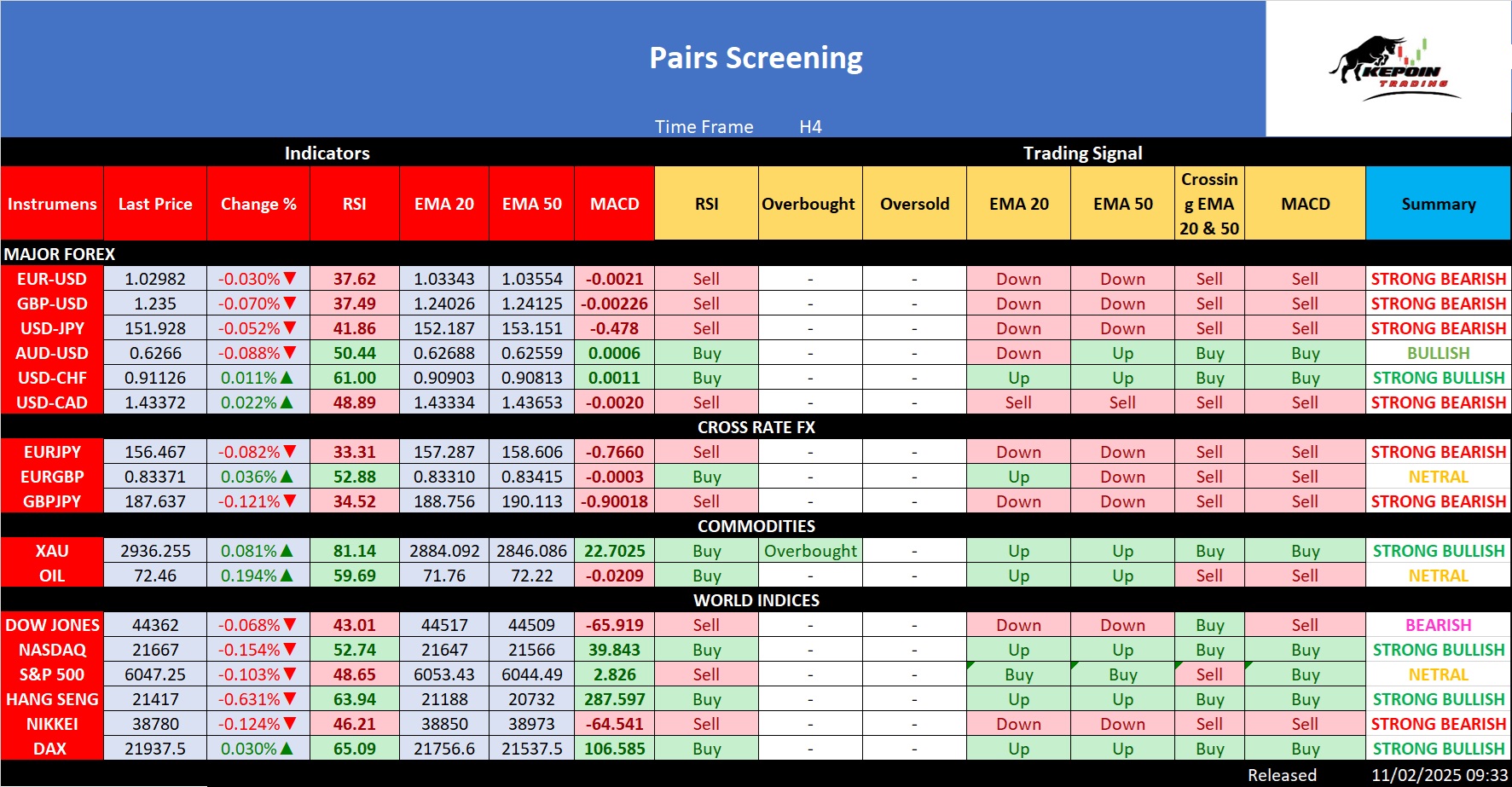Select the MAJOR FOREX section row
Screen dimensions: 1512x787
coord(60,254)
